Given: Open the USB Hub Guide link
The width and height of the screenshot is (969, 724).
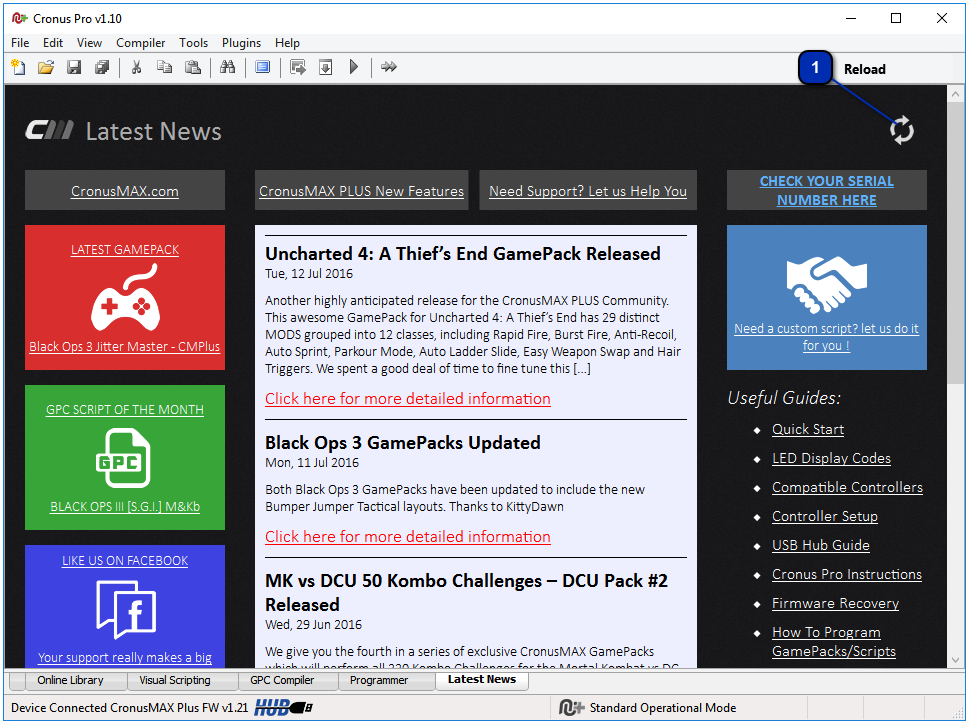Looking at the screenshot, I should 821,545.
